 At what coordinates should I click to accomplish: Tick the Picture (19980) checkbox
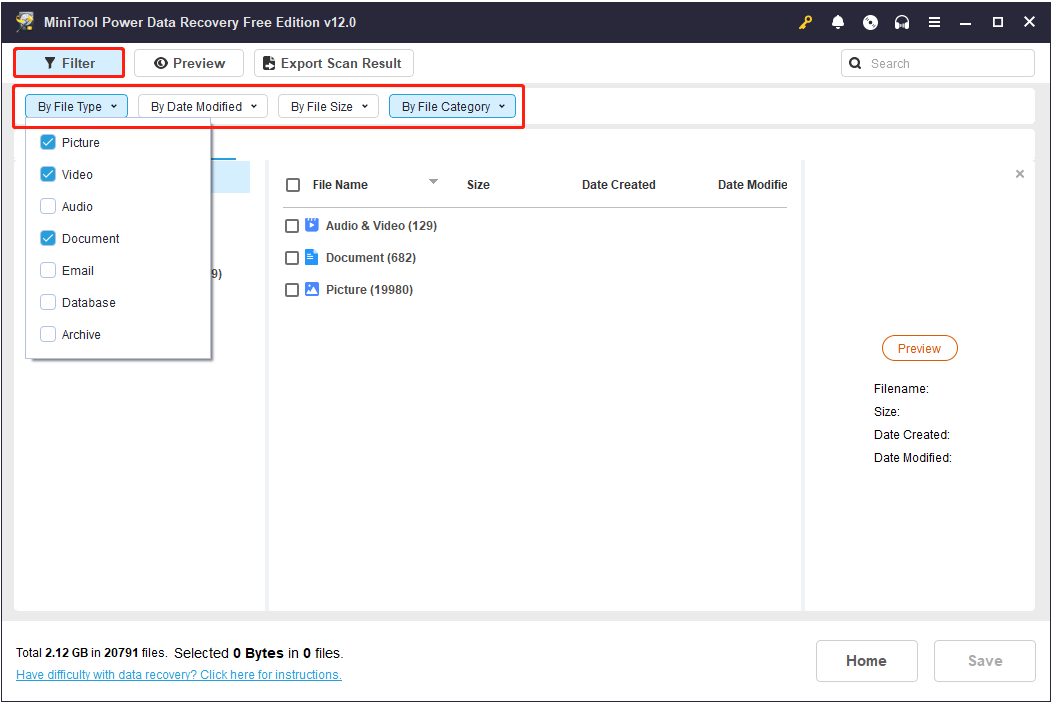click(x=292, y=290)
